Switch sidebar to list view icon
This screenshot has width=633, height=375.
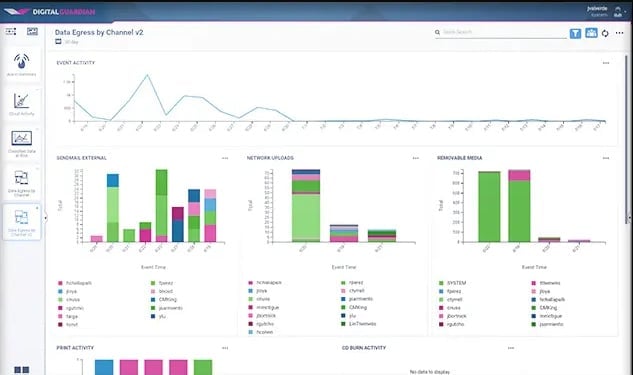(11, 31)
